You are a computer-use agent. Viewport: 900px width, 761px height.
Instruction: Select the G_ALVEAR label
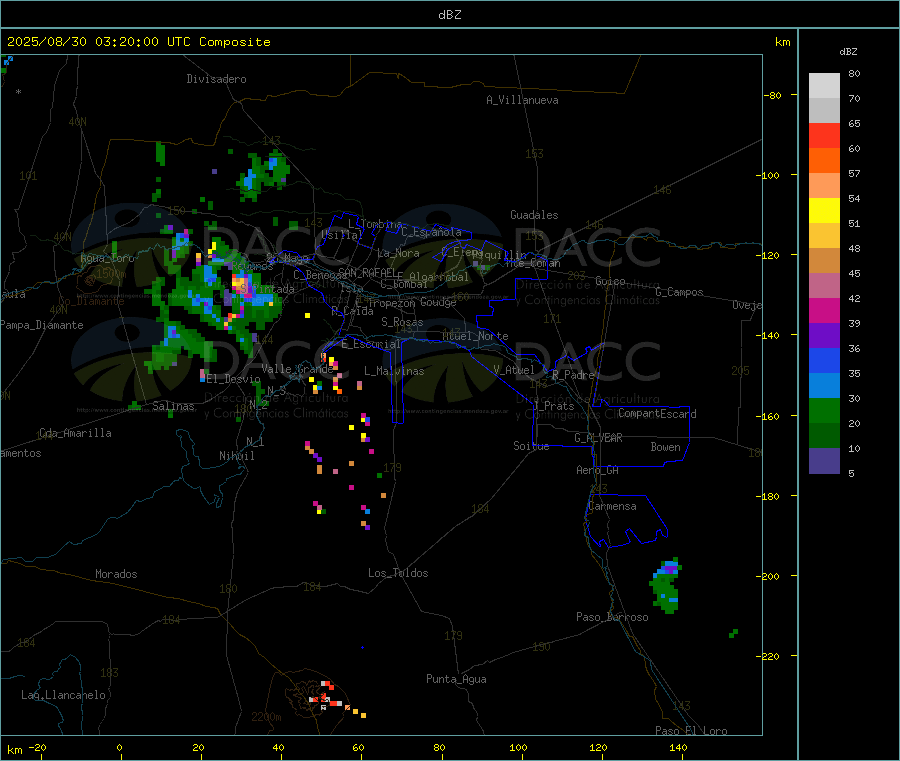[x=598, y=438]
